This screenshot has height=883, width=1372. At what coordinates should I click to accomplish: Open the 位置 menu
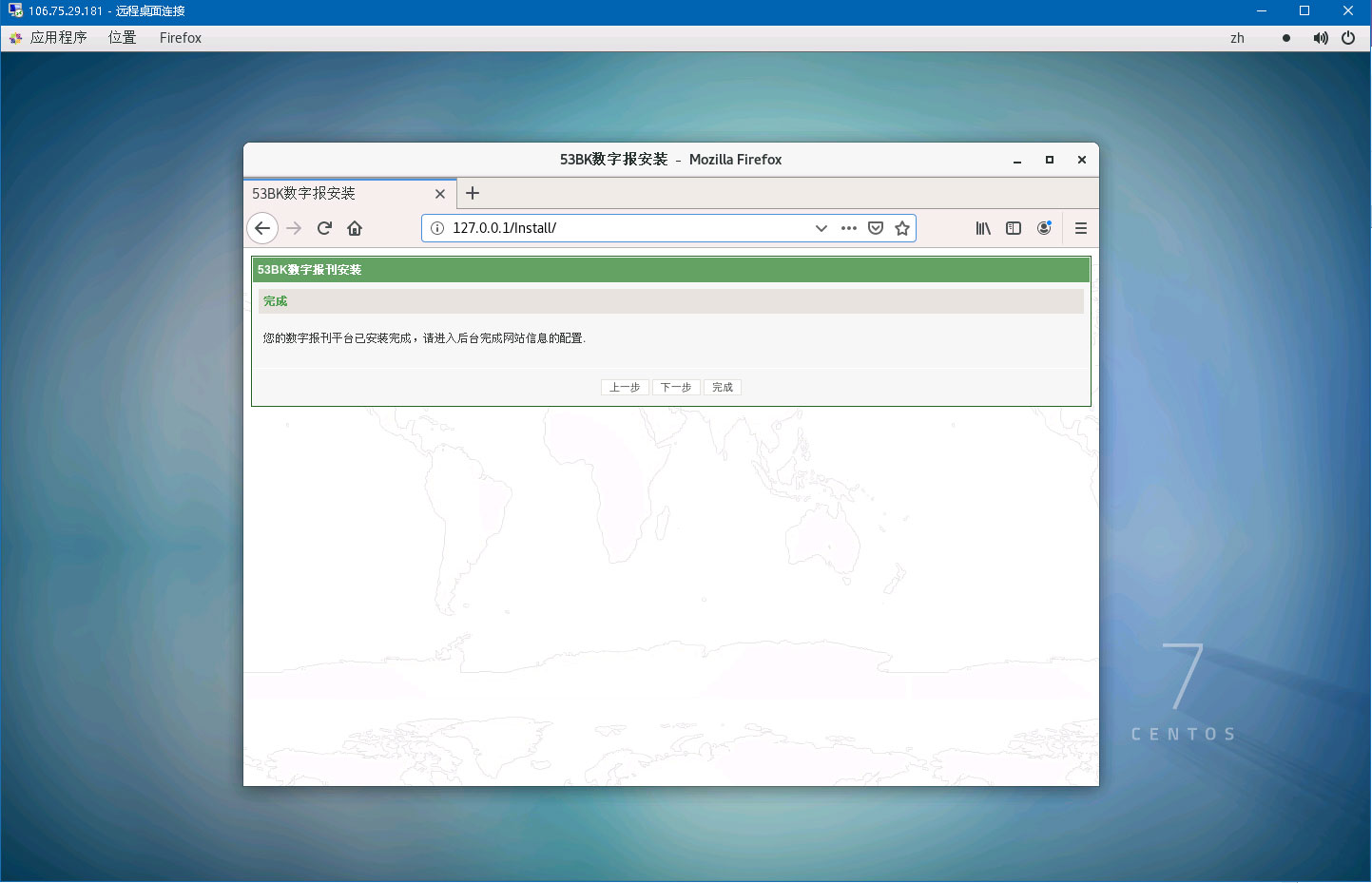[122, 38]
